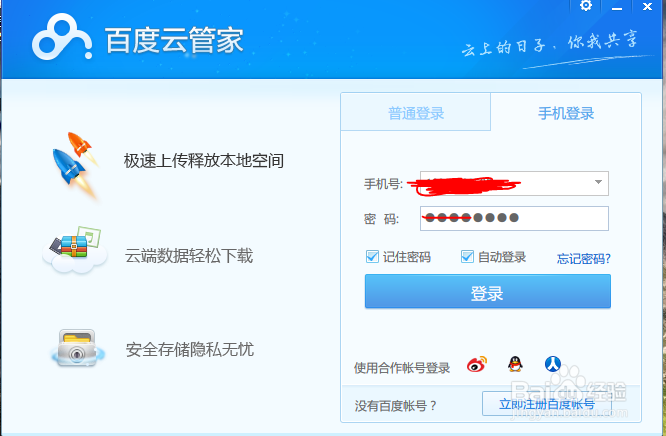Switch to the 普通登录 tab
The height and width of the screenshot is (436, 666).
coord(416,113)
